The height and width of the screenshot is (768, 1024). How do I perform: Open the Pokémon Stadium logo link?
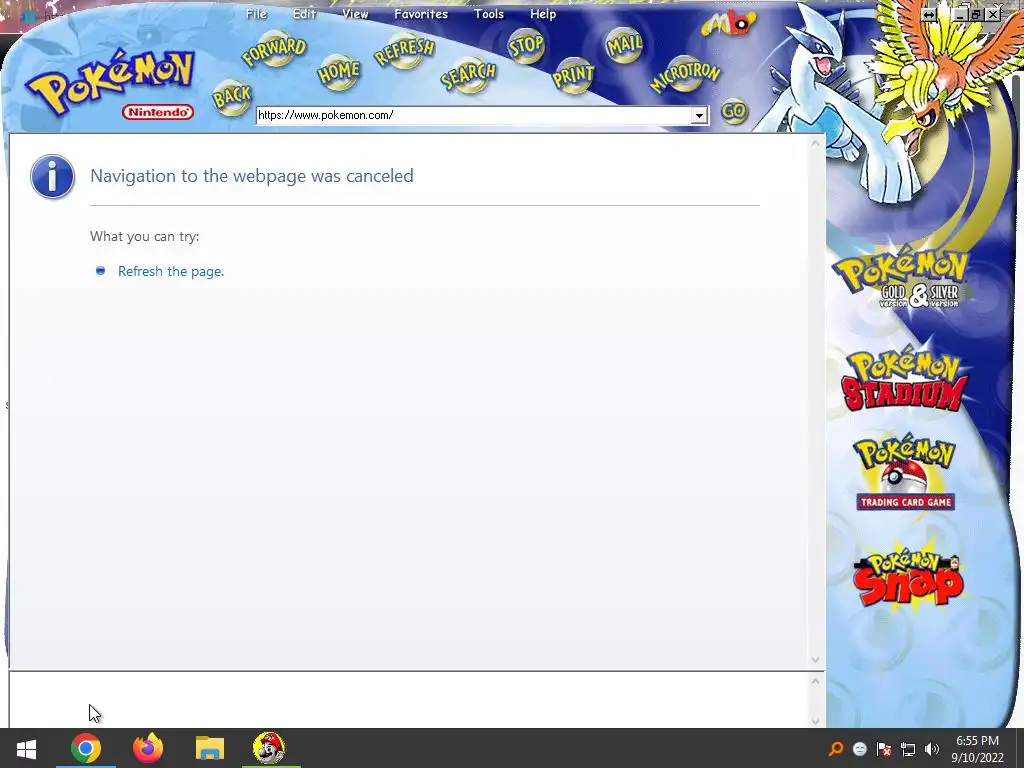904,380
